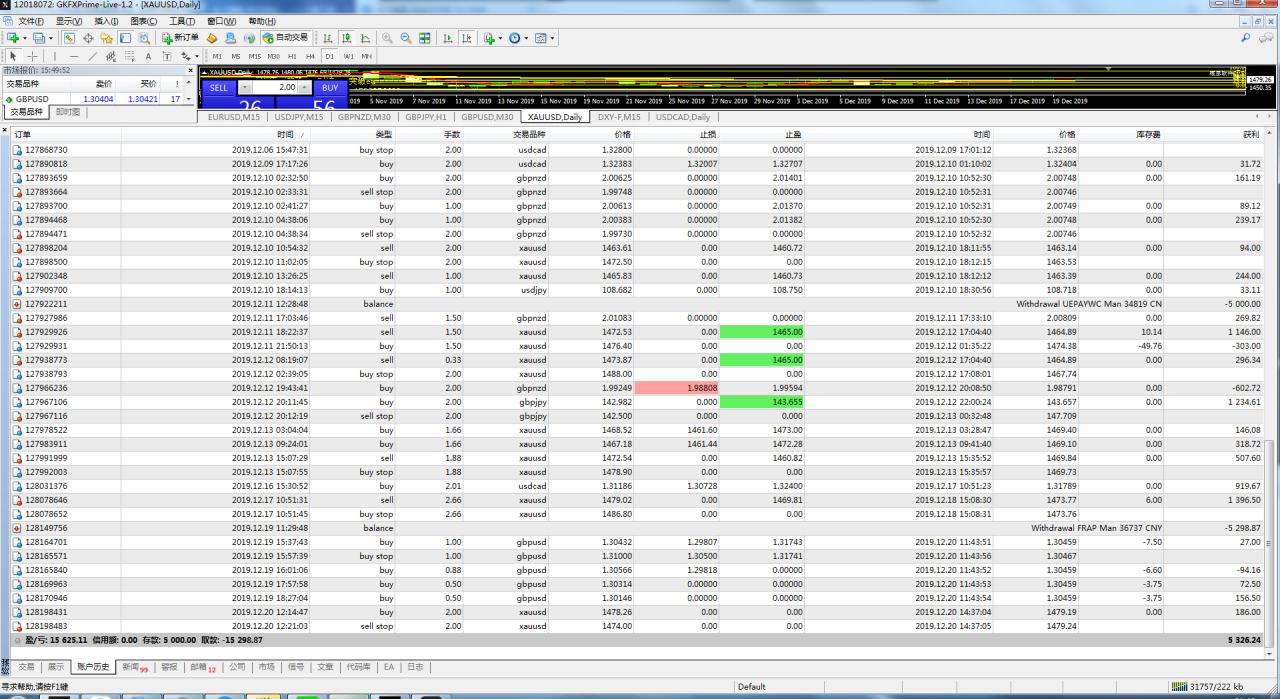The width and height of the screenshot is (1280, 699).
Task: Switch timeframe to M5
Action: click(236, 56)
